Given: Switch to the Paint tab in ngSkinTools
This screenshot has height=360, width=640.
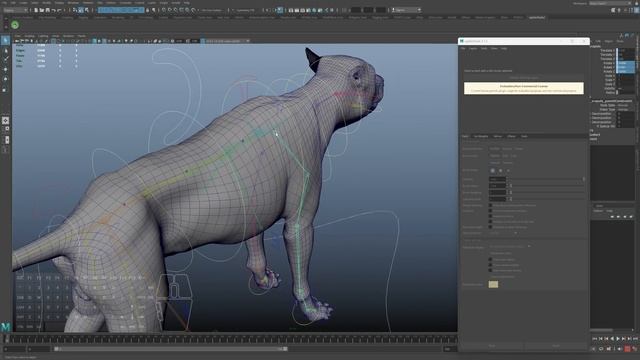Looking at the screenshot, I should (465, 136).
